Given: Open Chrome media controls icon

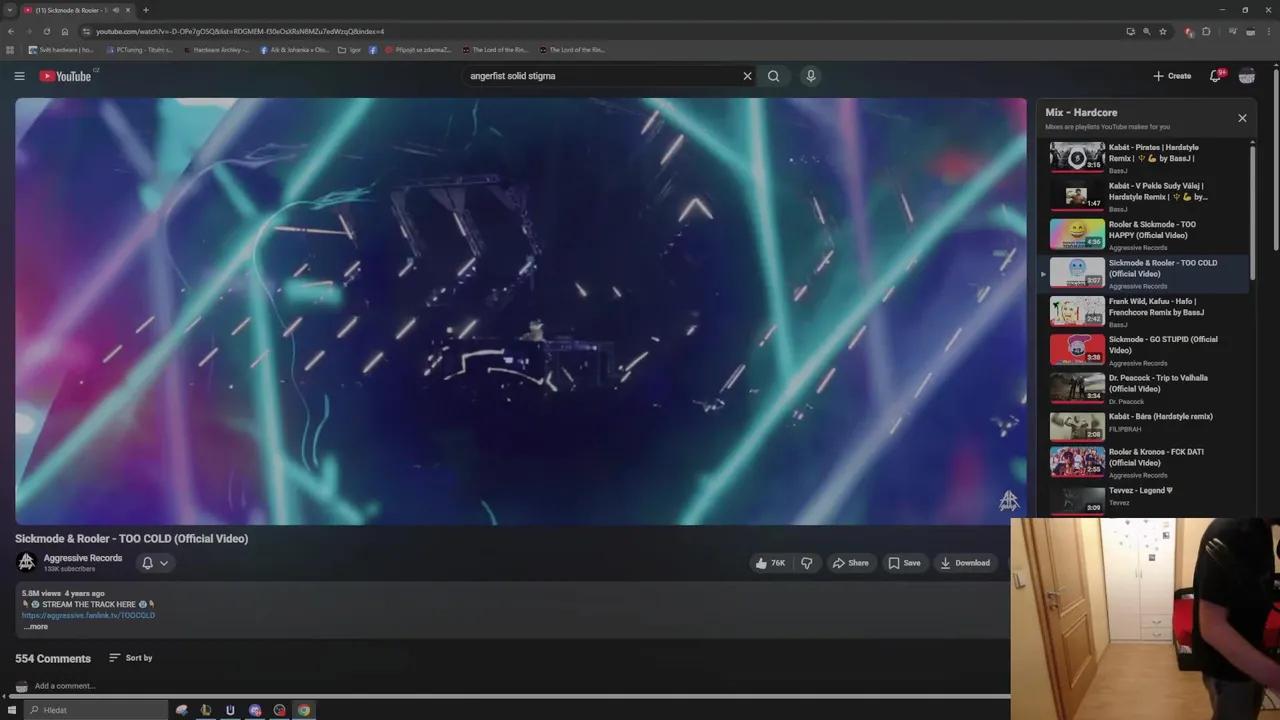Looking at the screenshot, I should 1232,31.
